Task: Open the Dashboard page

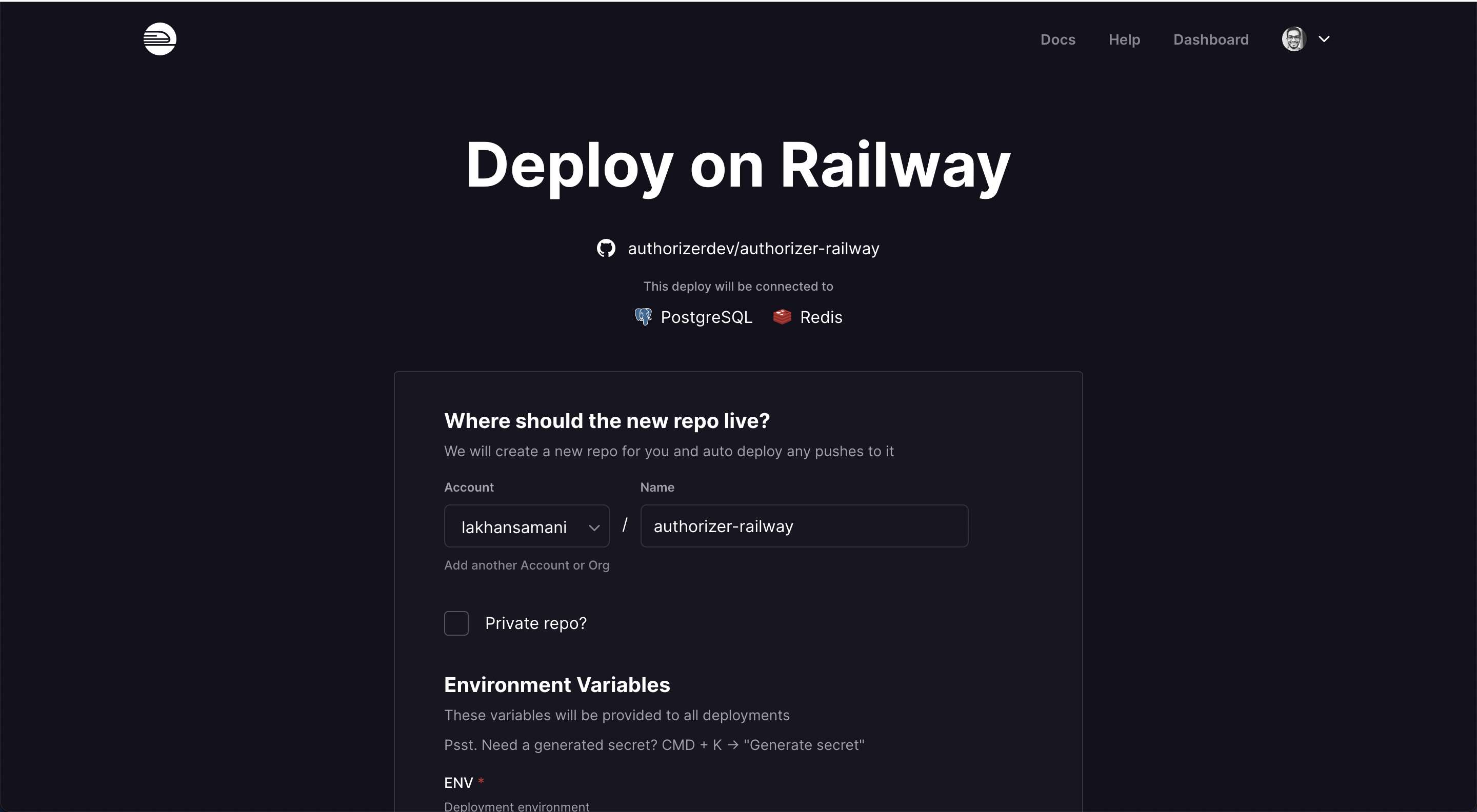Action: pos(1211,39)
